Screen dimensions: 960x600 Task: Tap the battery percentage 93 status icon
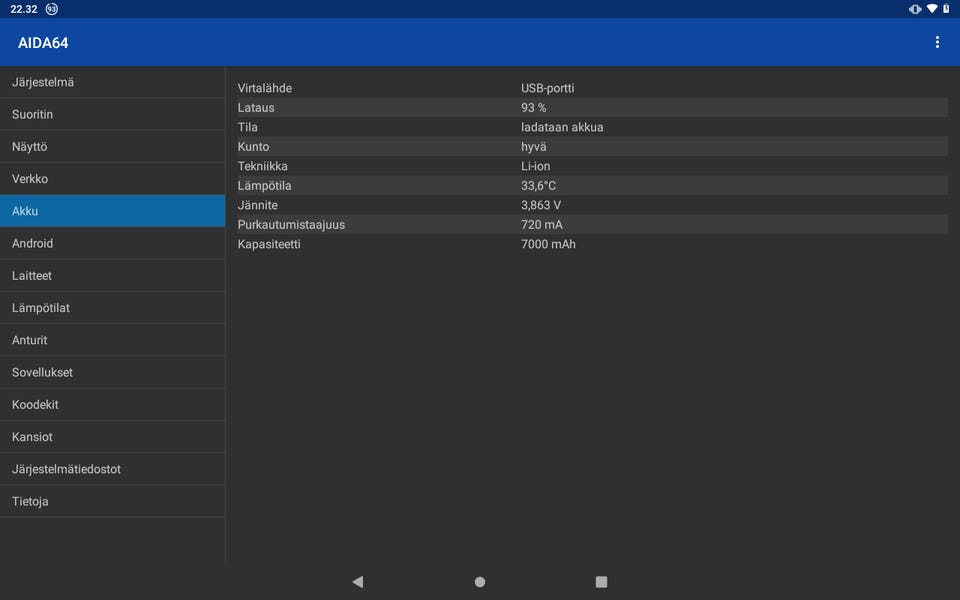click(x=51, y=9)
